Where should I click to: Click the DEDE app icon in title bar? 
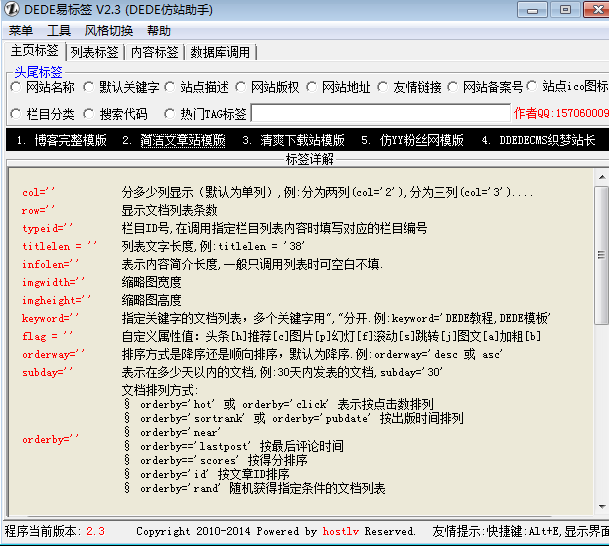12,9
